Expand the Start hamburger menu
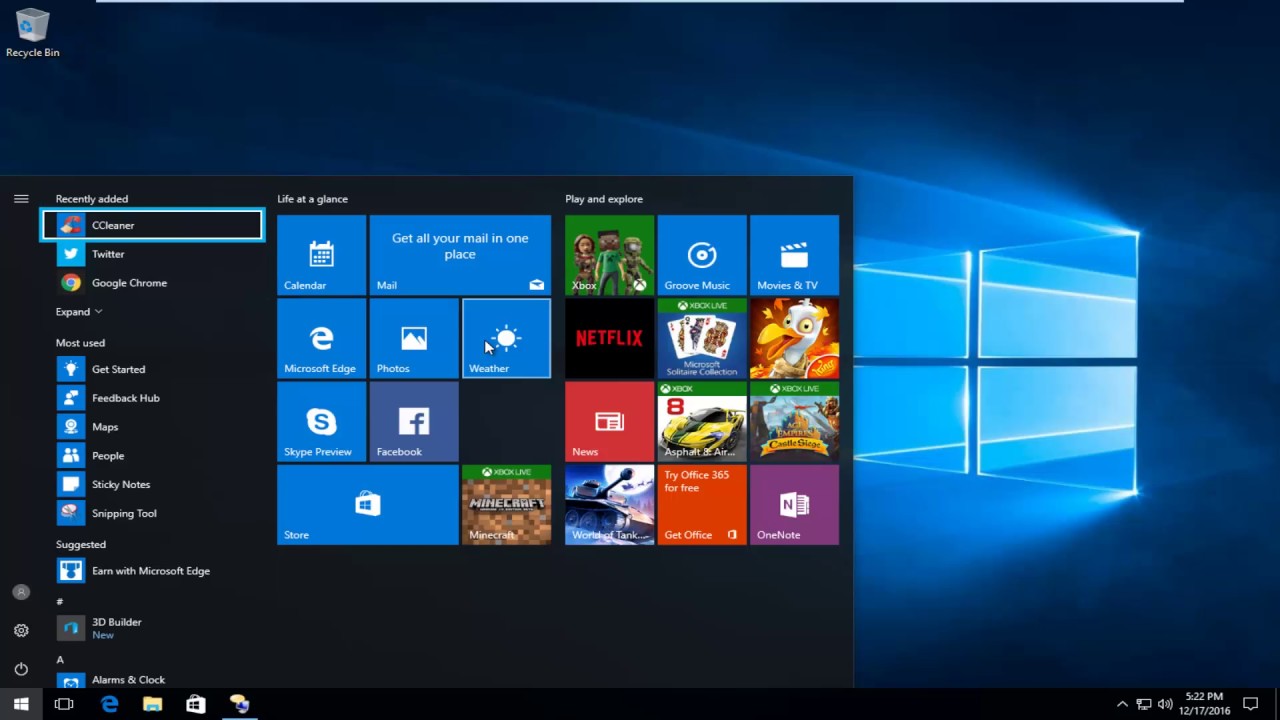Image resolution: width=1280 pixels, height=720 pixels. (21, 199)
